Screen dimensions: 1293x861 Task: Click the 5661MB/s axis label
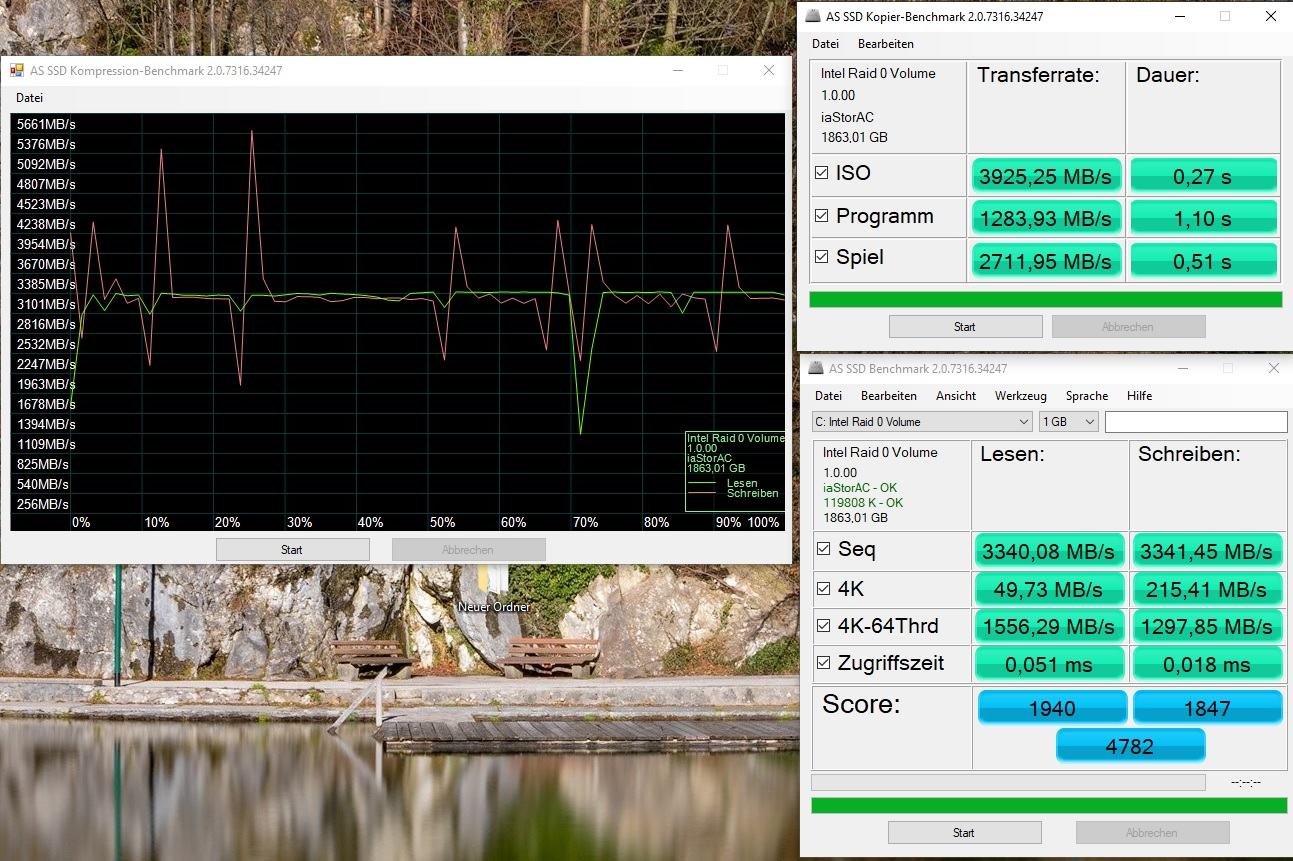coord(45,124)
